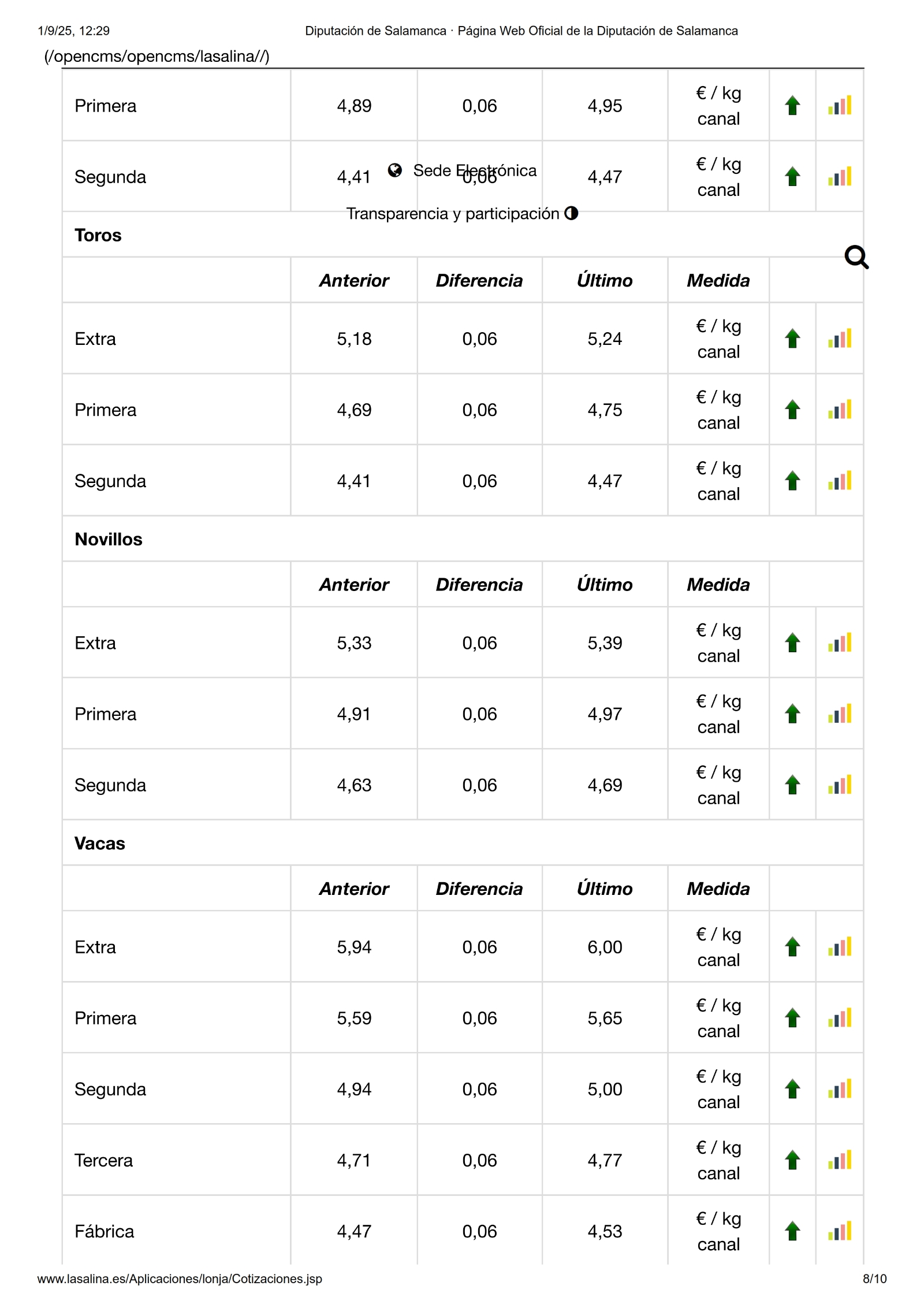Click green up arrow in Vacas Primera row
This screenshot has height=1308, width=924.
click(792, 1017)
